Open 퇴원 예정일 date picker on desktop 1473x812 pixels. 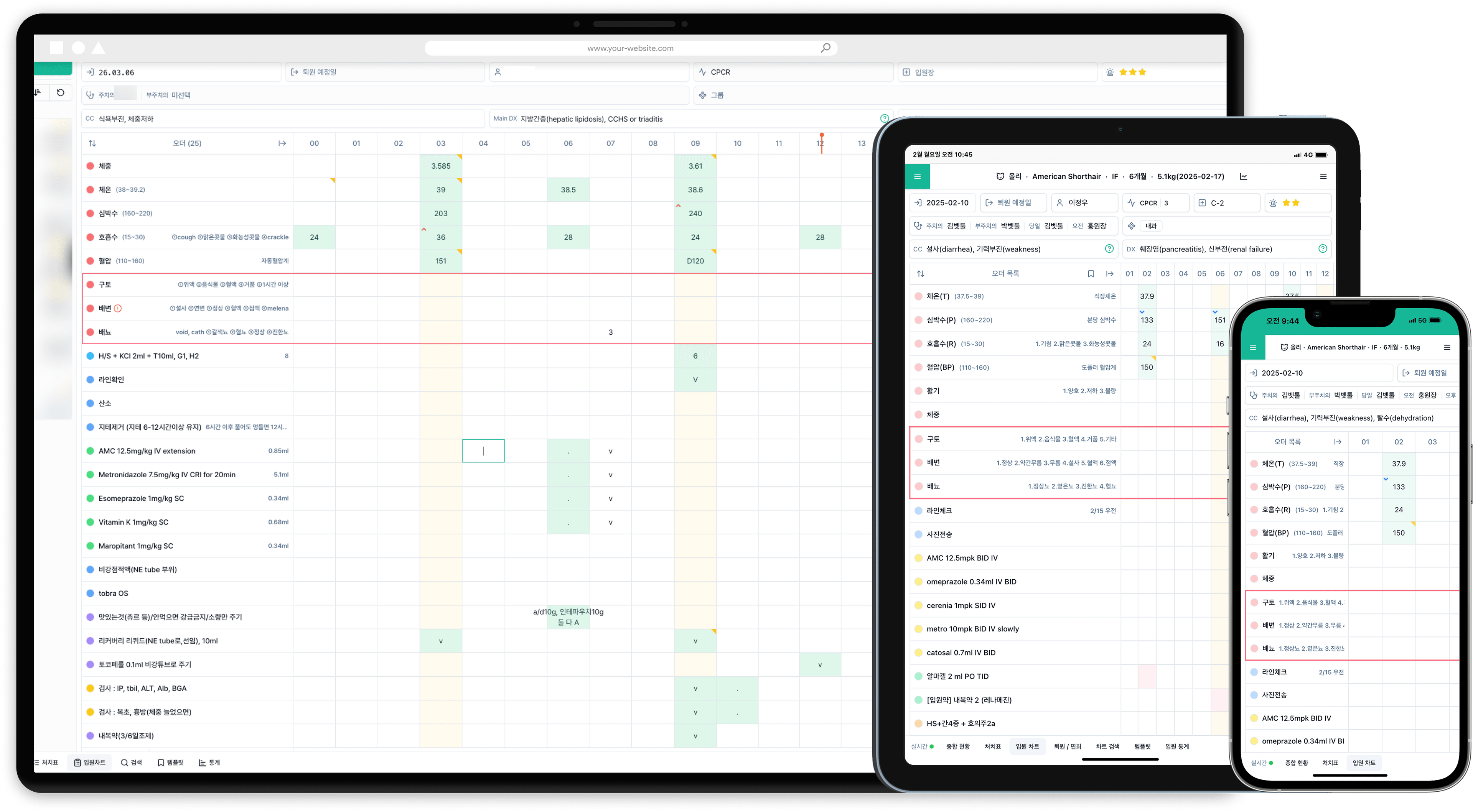319,72
